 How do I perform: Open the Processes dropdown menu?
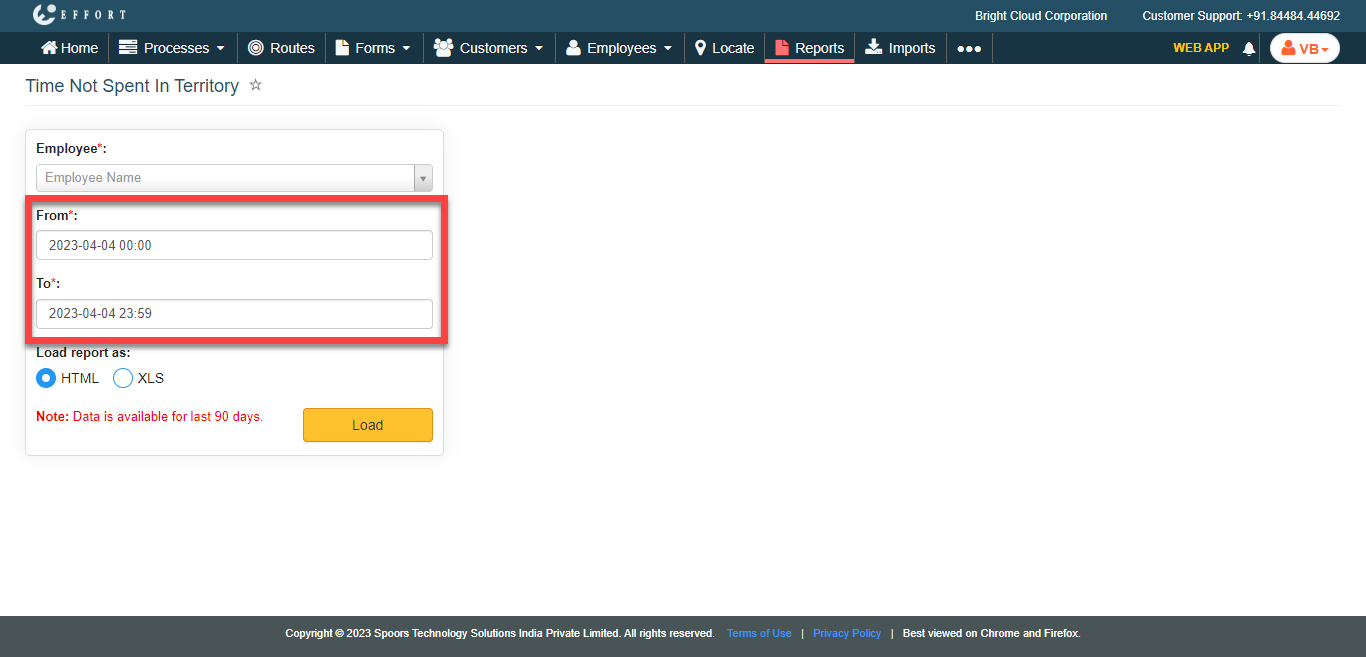click(x=172, y=48)
